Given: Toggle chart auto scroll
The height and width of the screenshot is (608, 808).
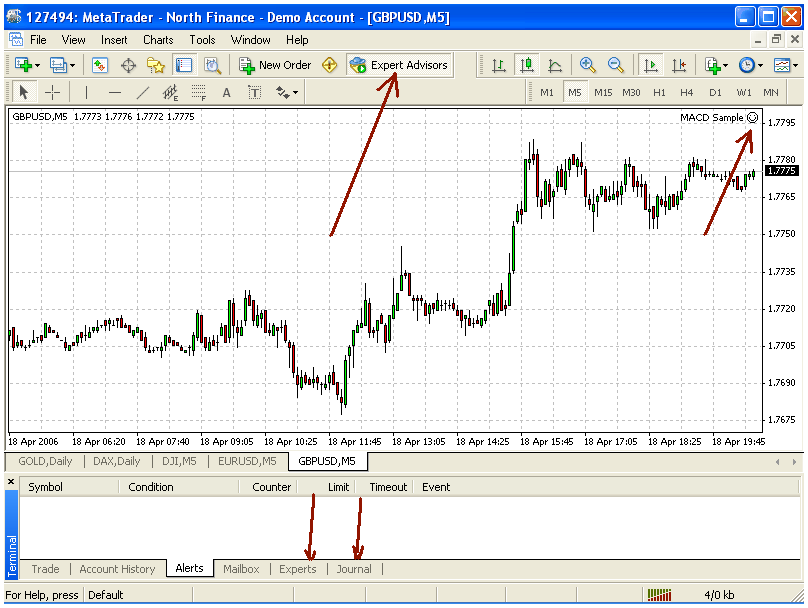Looking at the screenshot, I should pos(651,65).
